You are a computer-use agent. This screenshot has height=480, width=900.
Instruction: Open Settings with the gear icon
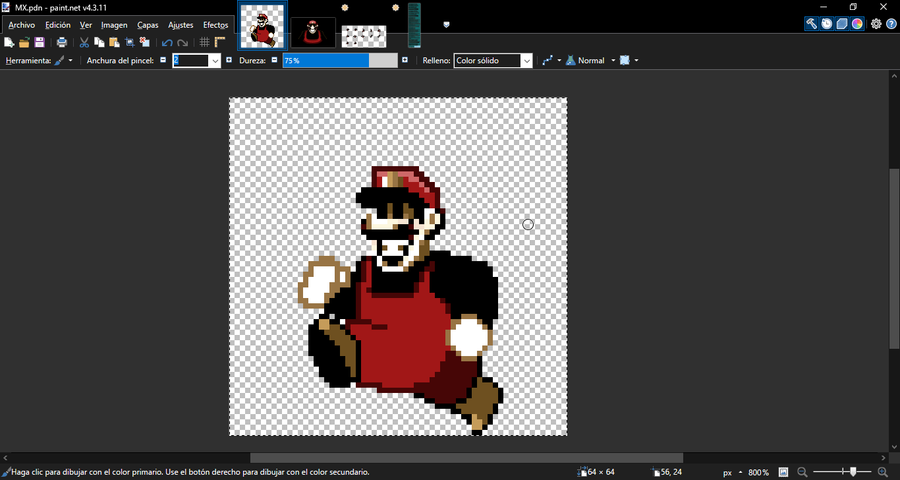click(876, 24)
